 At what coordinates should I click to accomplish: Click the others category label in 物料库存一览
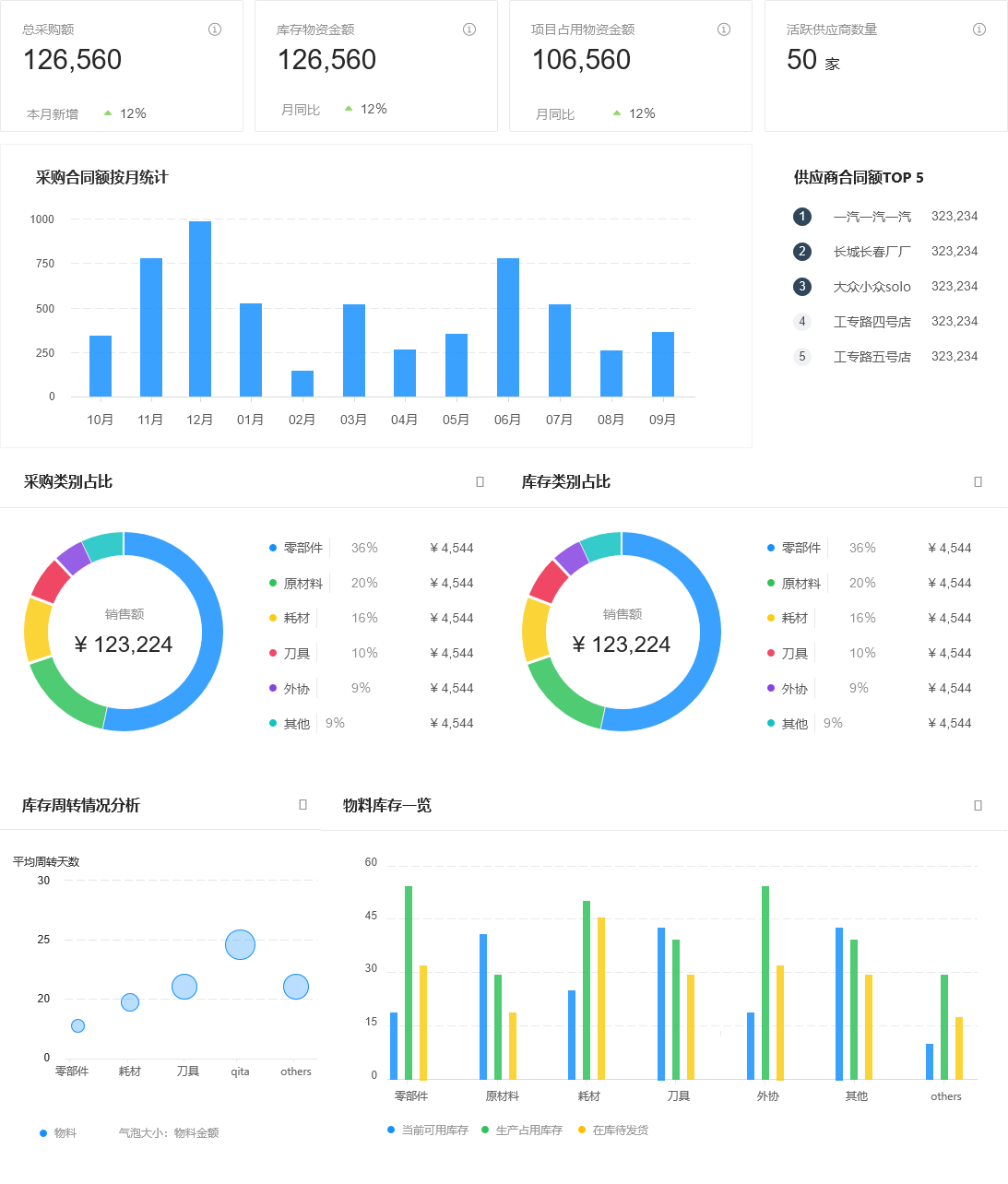(946, 1096)
